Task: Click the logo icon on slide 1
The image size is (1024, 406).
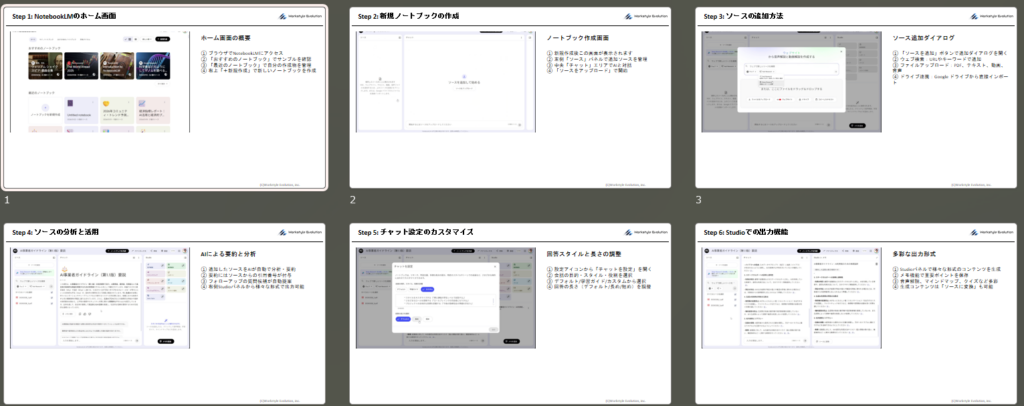Action: (x=283, y=17)
